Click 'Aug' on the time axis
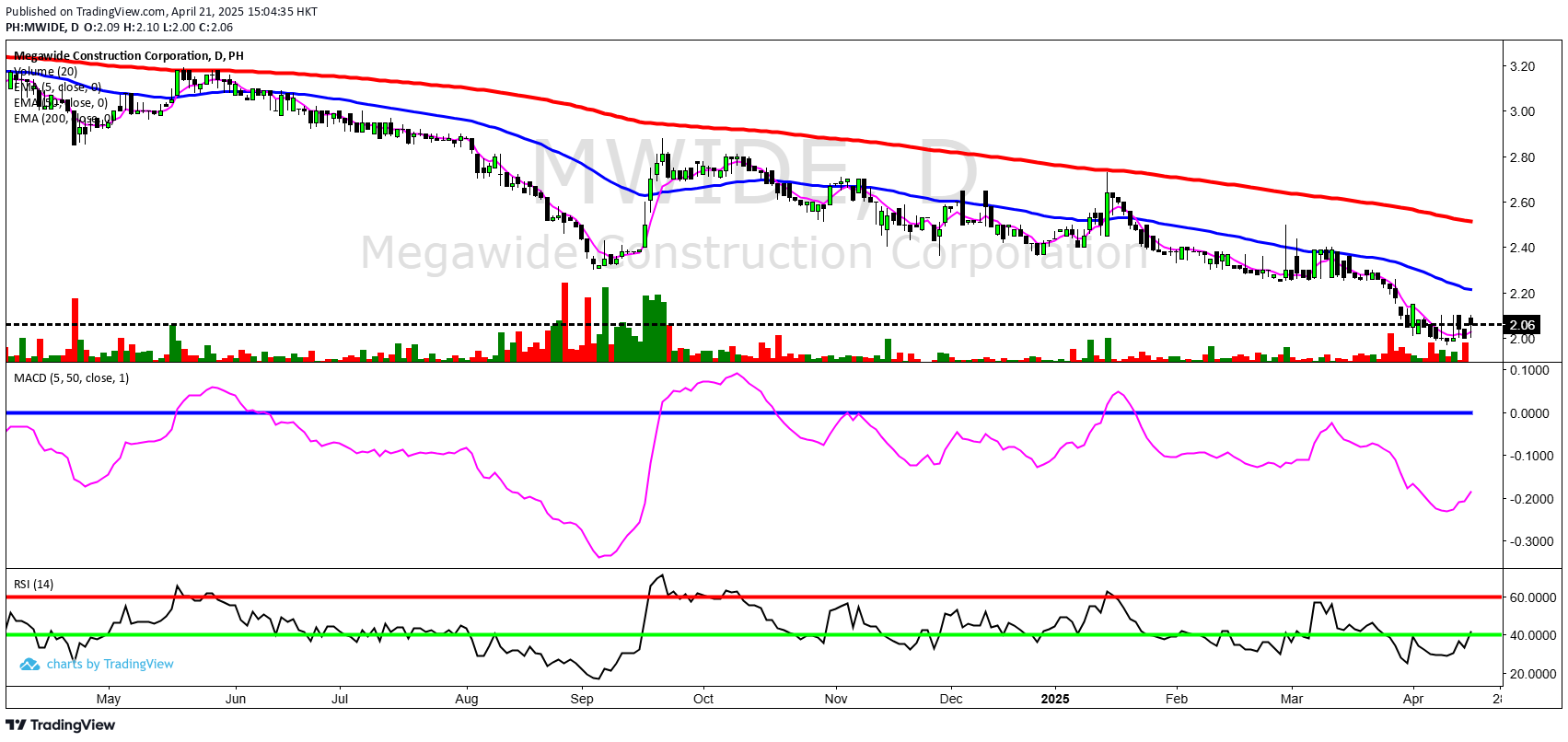The width and height of the screenshot is (1568, 742). pyautogui.click(x=467, y=699)
